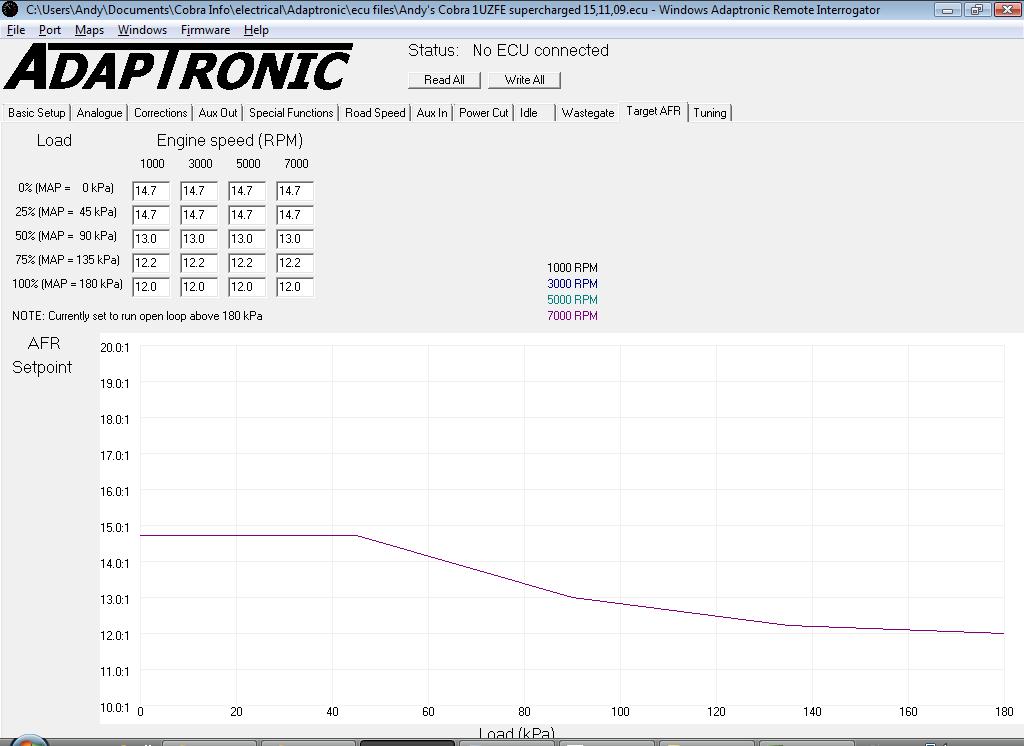Switch to the Analogue tab
Viewport: 1024px width, 746px height.
pyautogui.click(x=99, y=113)
